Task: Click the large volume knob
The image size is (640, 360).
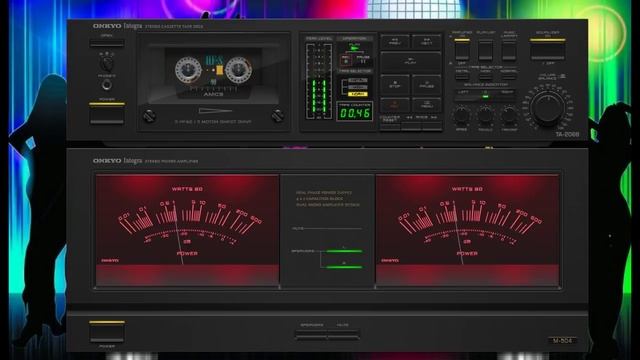Action: [x=547, y=107]
